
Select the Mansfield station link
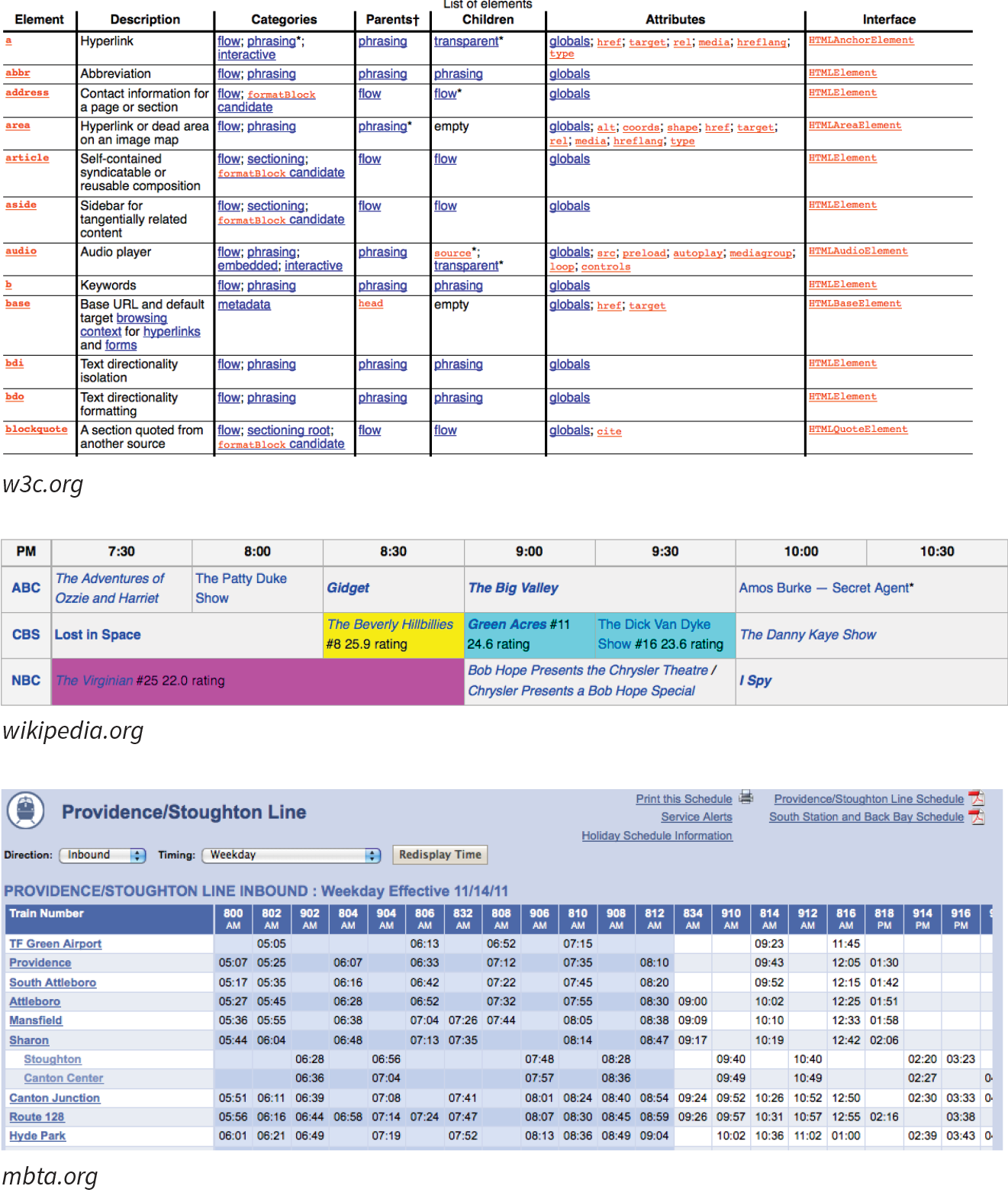(36, 1020)
